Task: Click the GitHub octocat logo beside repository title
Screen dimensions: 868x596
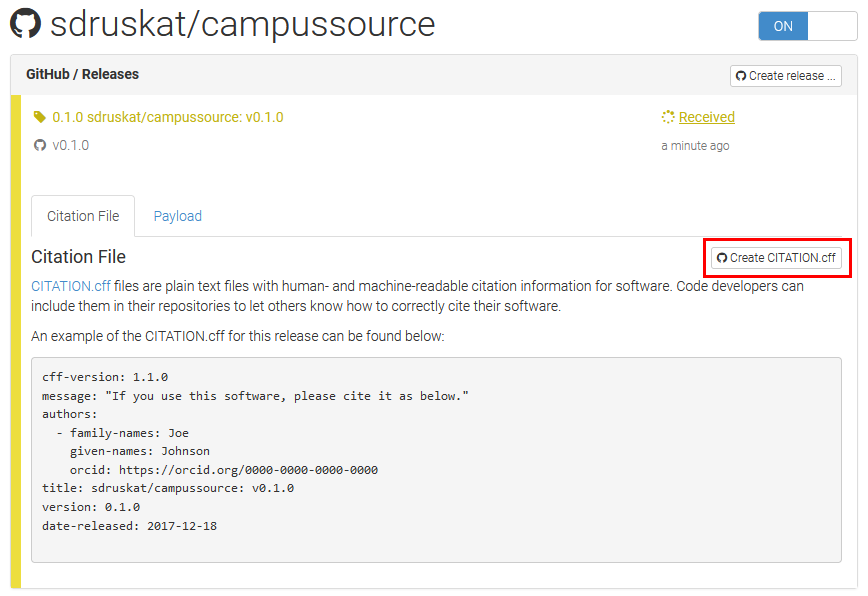Action: point(25,24)
